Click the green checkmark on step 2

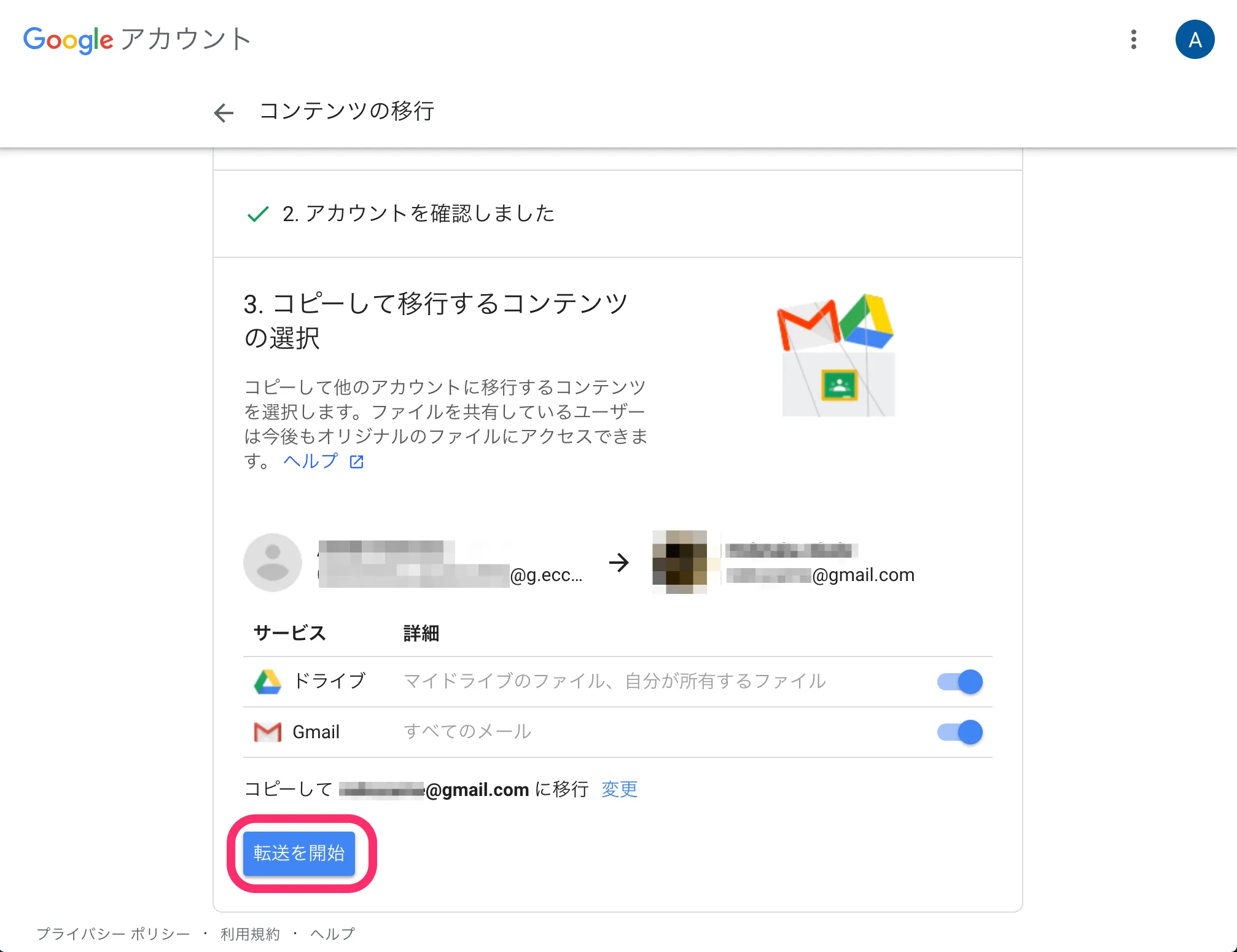tap(258, 214)
